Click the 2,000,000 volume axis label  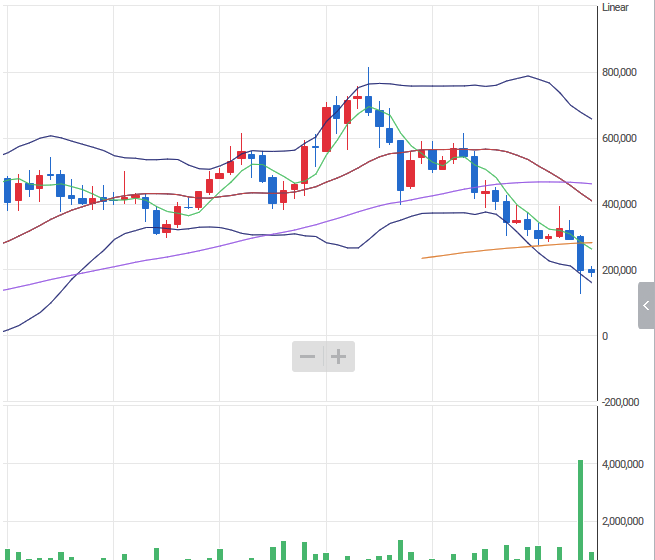tap(622, 521)
